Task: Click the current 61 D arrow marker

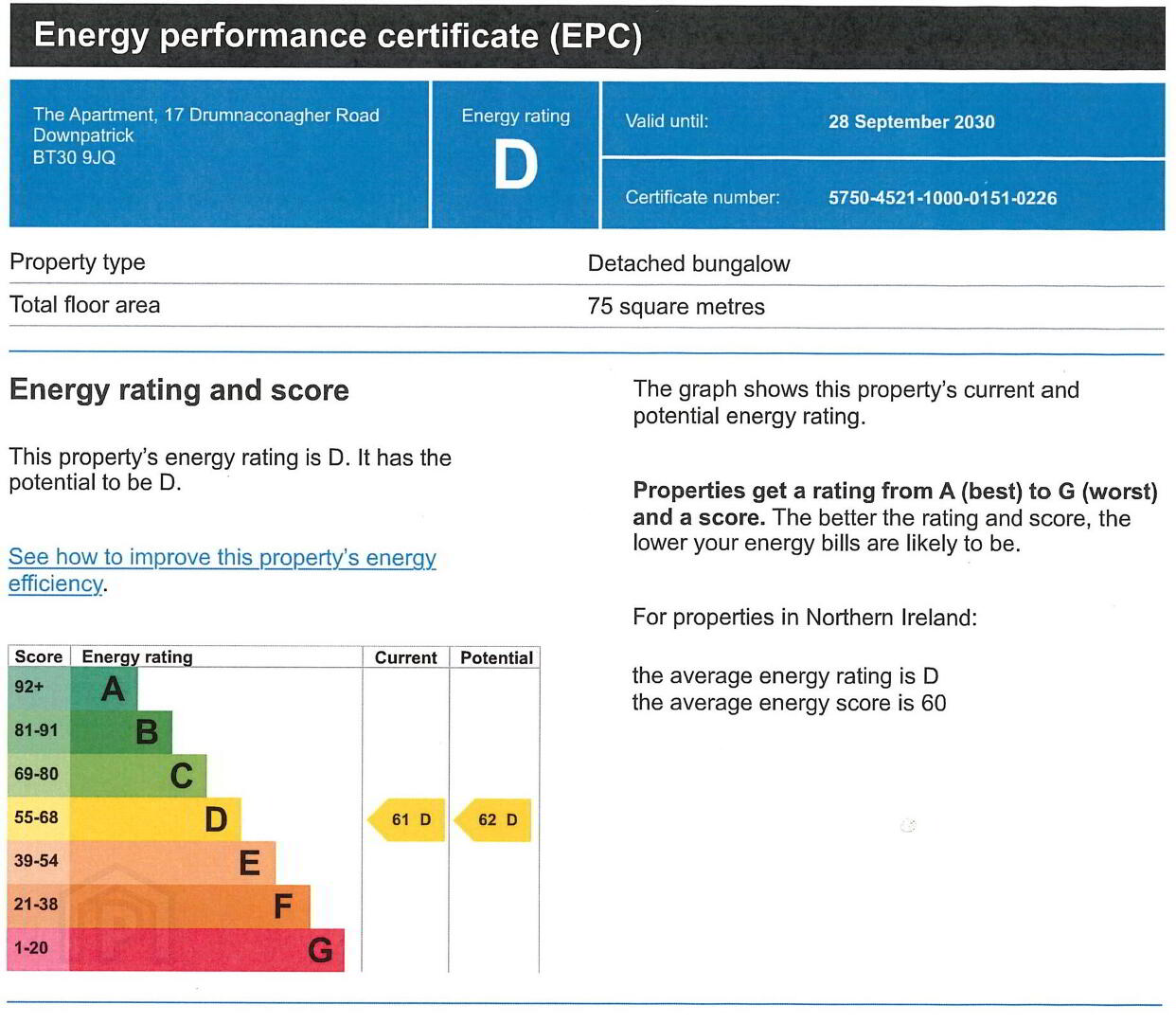Action: [406, 819]
